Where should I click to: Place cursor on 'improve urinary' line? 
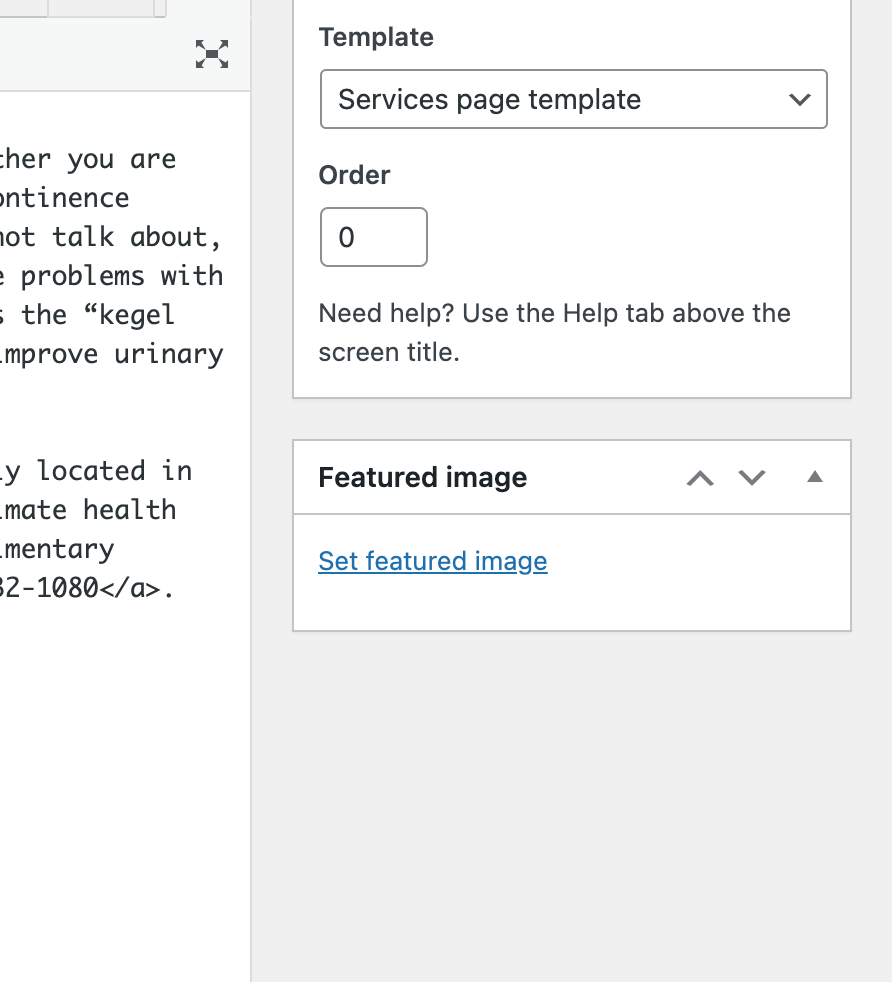click(112, 354)
